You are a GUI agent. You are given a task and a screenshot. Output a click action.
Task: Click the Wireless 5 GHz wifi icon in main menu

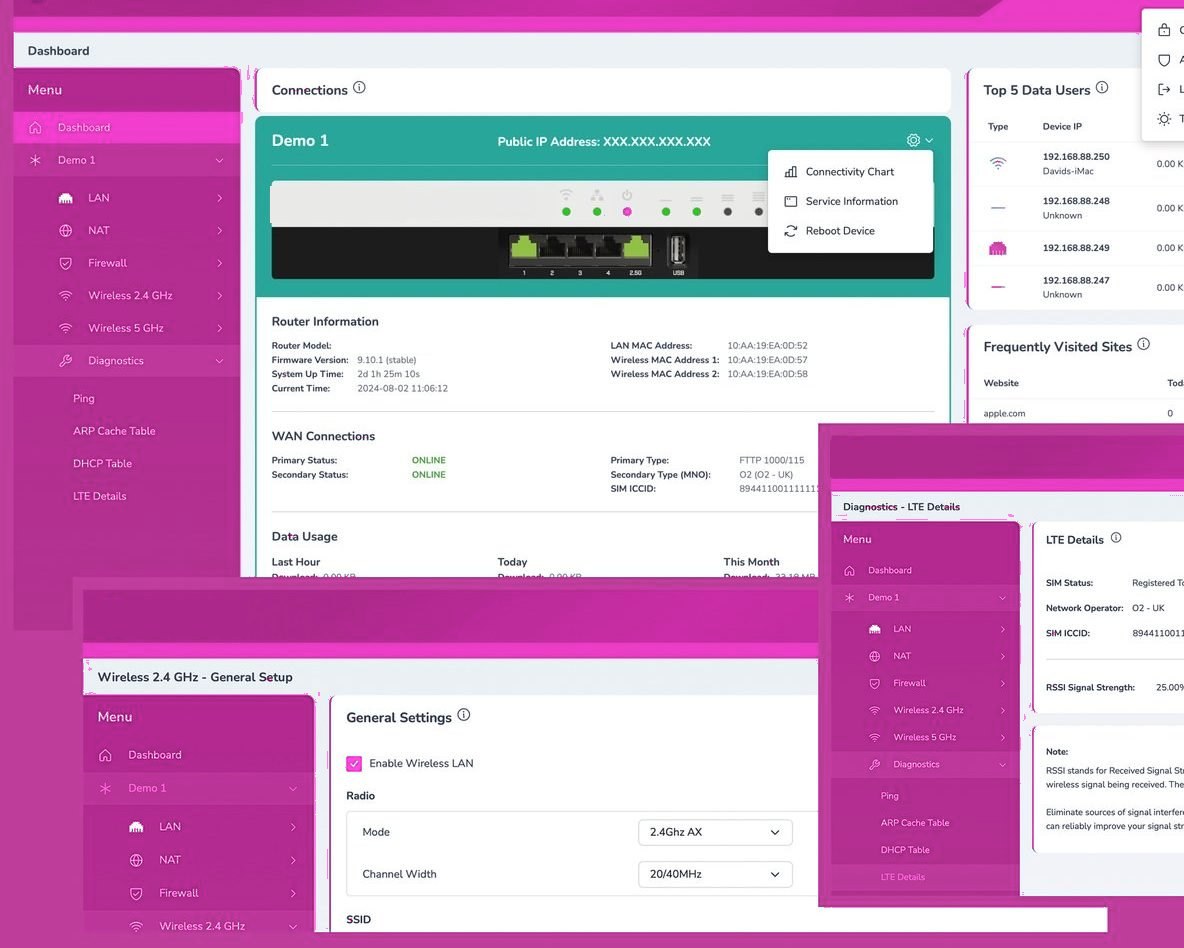(x=66, y=328)
